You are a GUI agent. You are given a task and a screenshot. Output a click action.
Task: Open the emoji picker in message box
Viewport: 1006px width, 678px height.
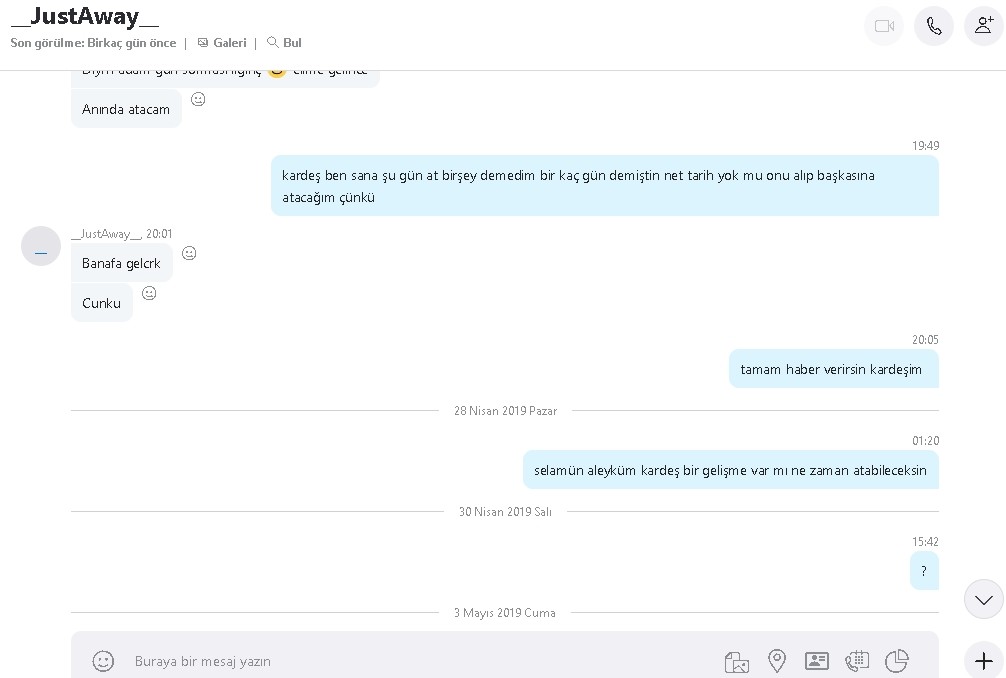[103, 661]
